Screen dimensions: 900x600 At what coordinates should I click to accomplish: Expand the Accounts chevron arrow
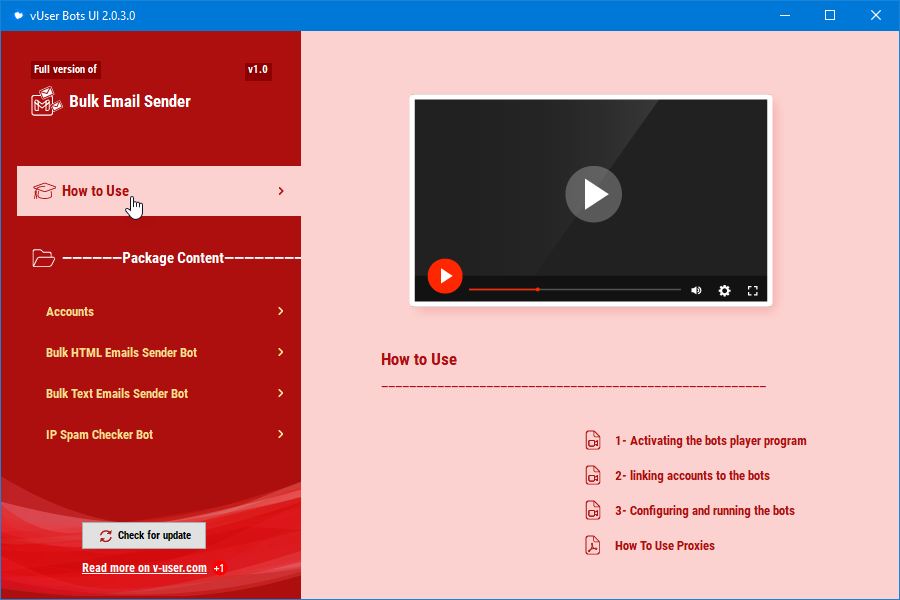[x=281, y=311]
